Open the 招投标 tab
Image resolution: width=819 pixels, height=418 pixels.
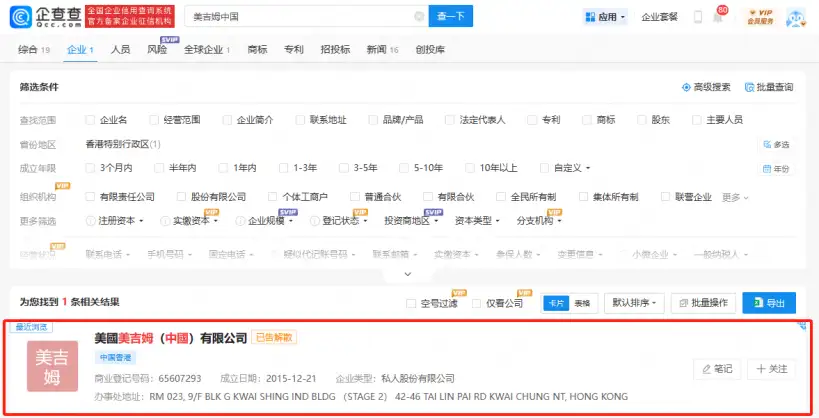(x=334, y=49)
